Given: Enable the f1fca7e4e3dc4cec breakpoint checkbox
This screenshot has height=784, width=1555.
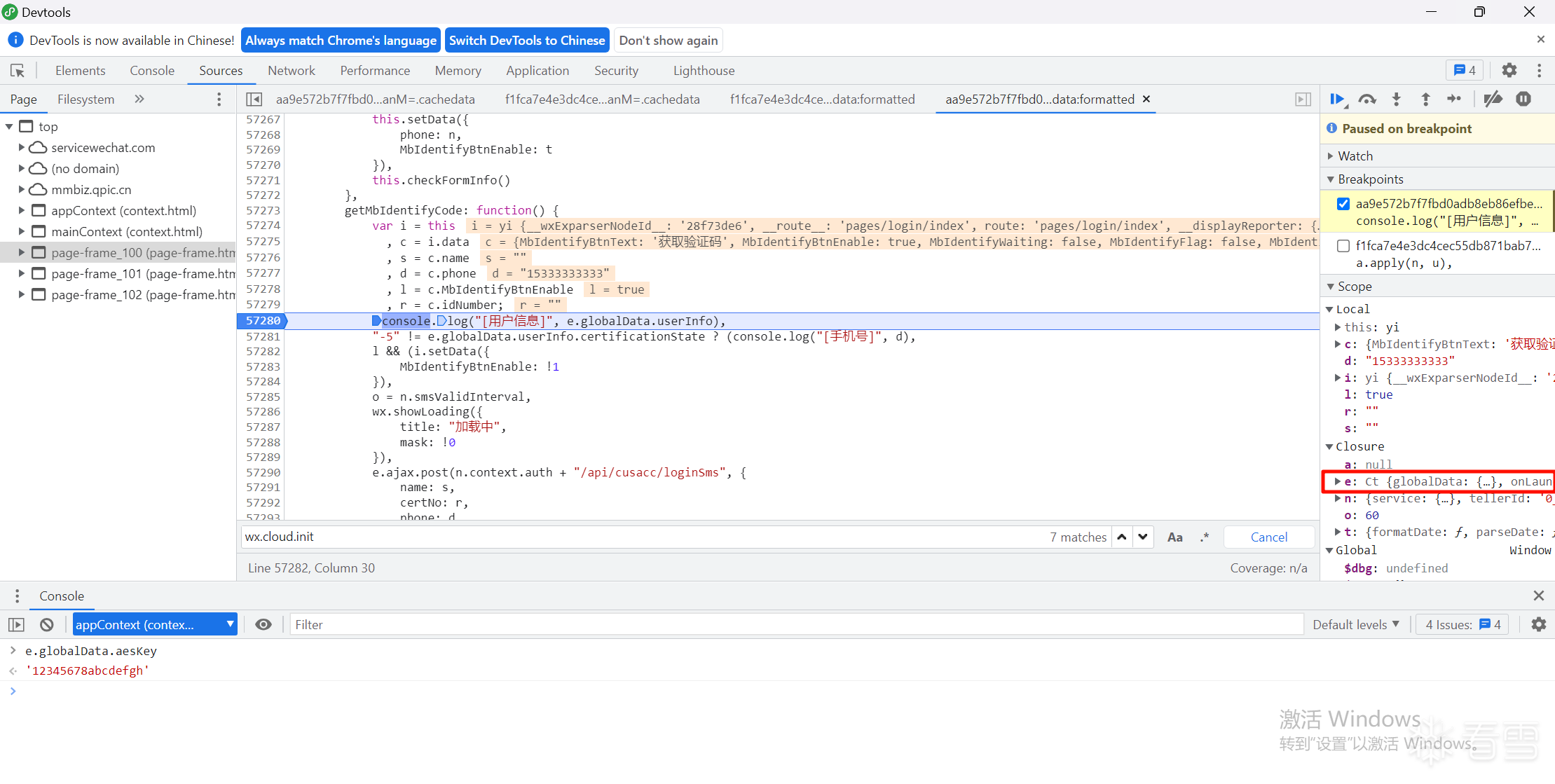Looking at the screenshot, I should pos(1343,246).
